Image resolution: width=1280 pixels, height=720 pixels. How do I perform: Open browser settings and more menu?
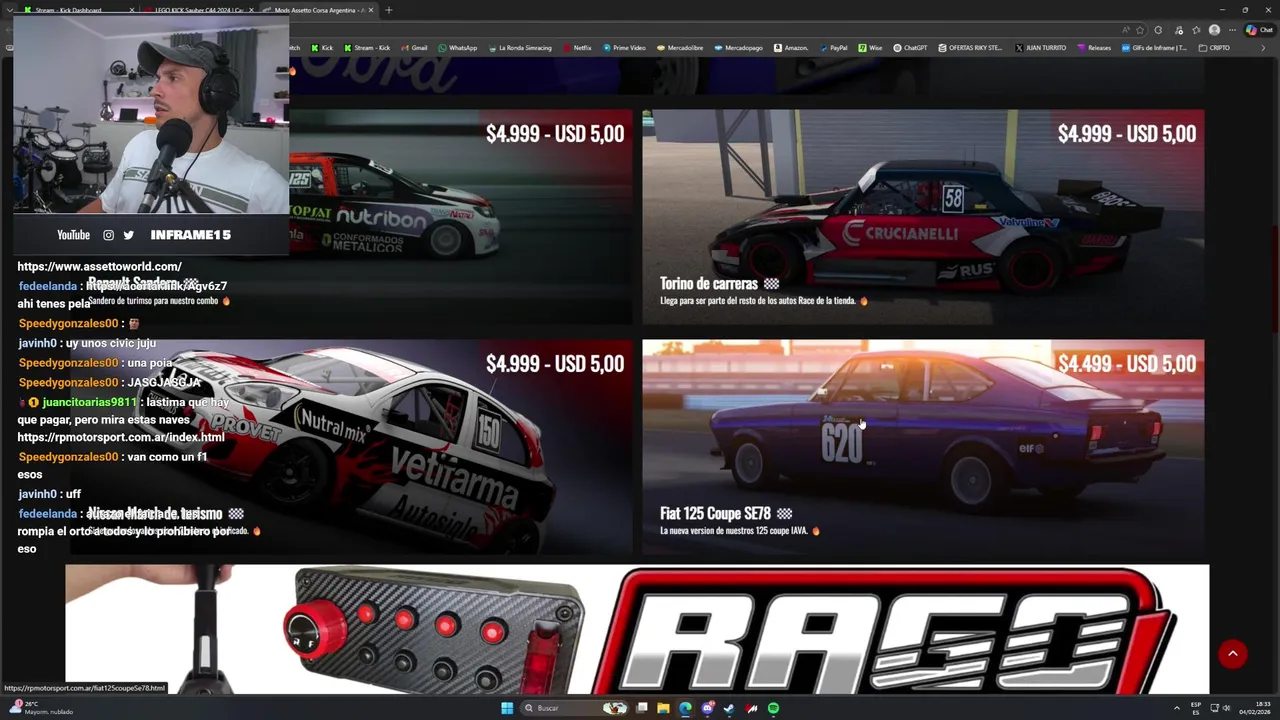click(1232, 30)
